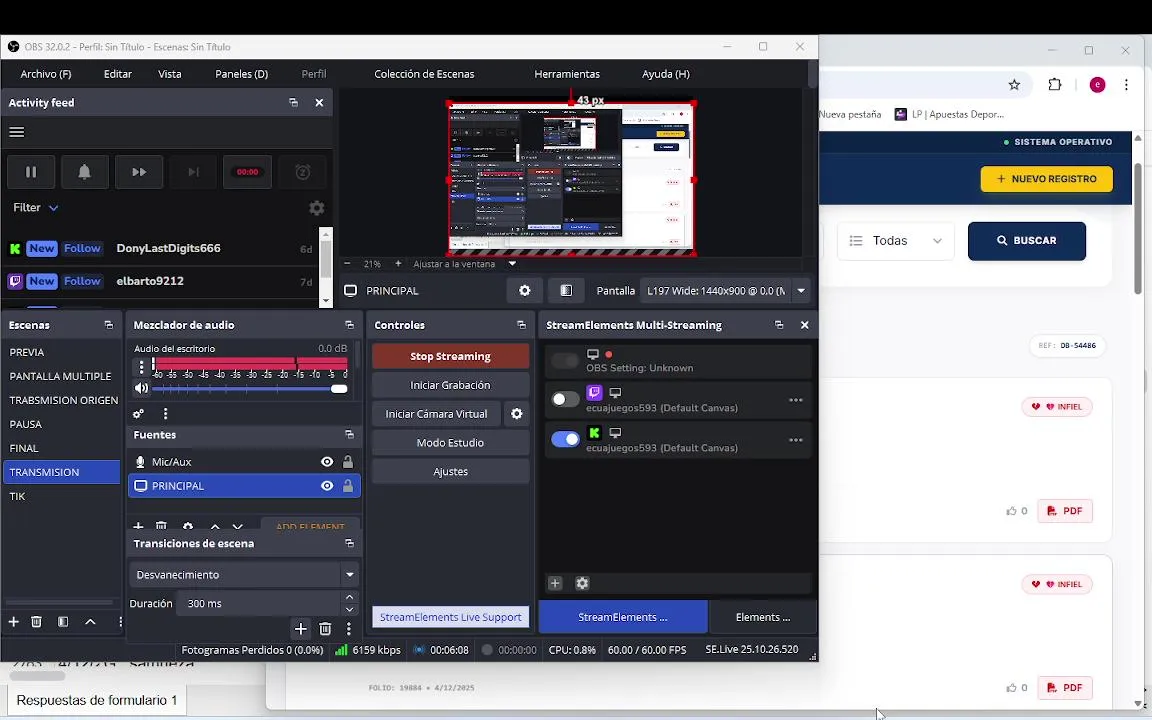Viewport: 1152px width, 720px height.
Task: Remove the scene transition trash icon
Action: [x=325, y=629]
